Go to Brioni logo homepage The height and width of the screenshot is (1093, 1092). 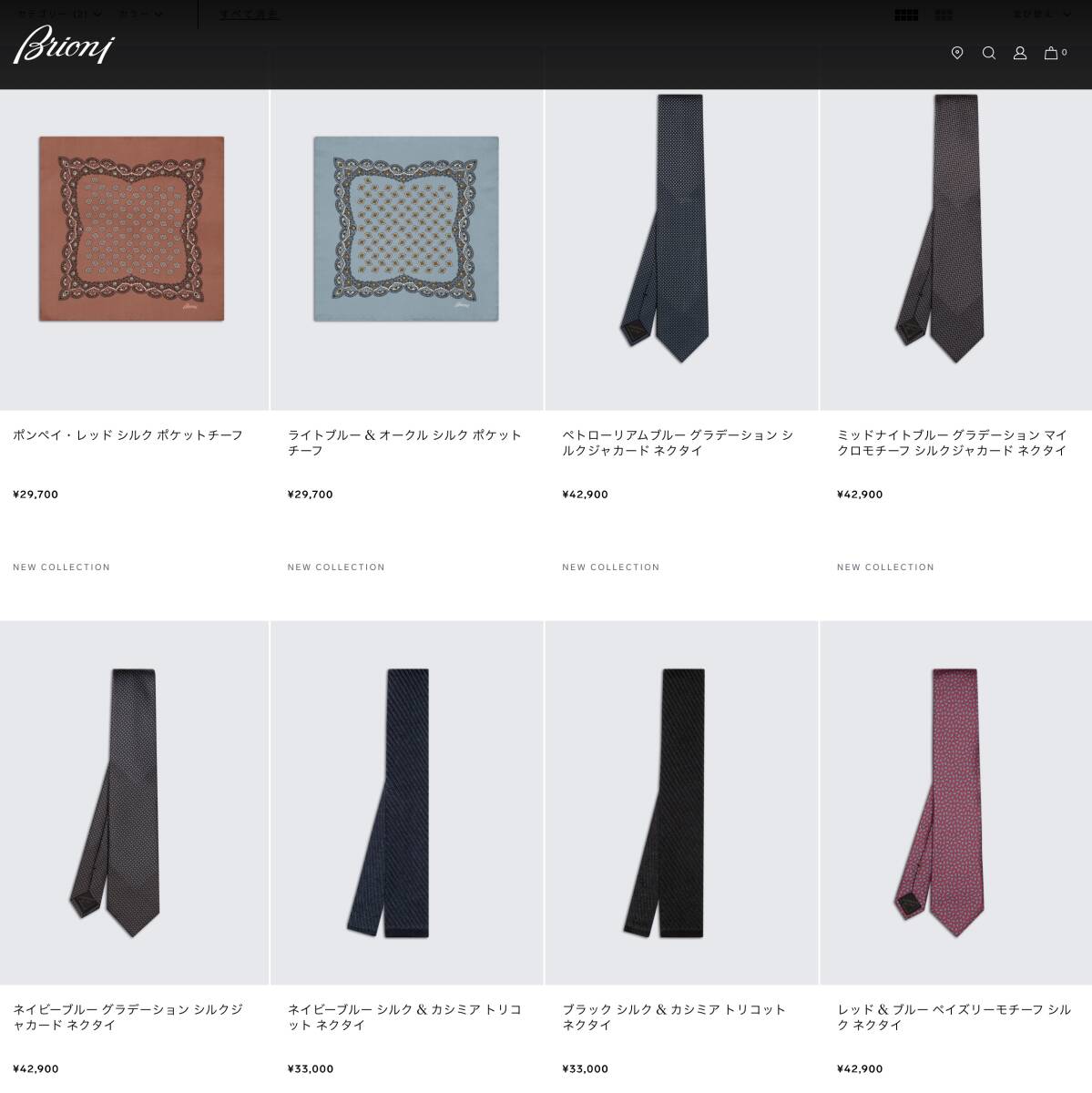[x=64, y=45]
